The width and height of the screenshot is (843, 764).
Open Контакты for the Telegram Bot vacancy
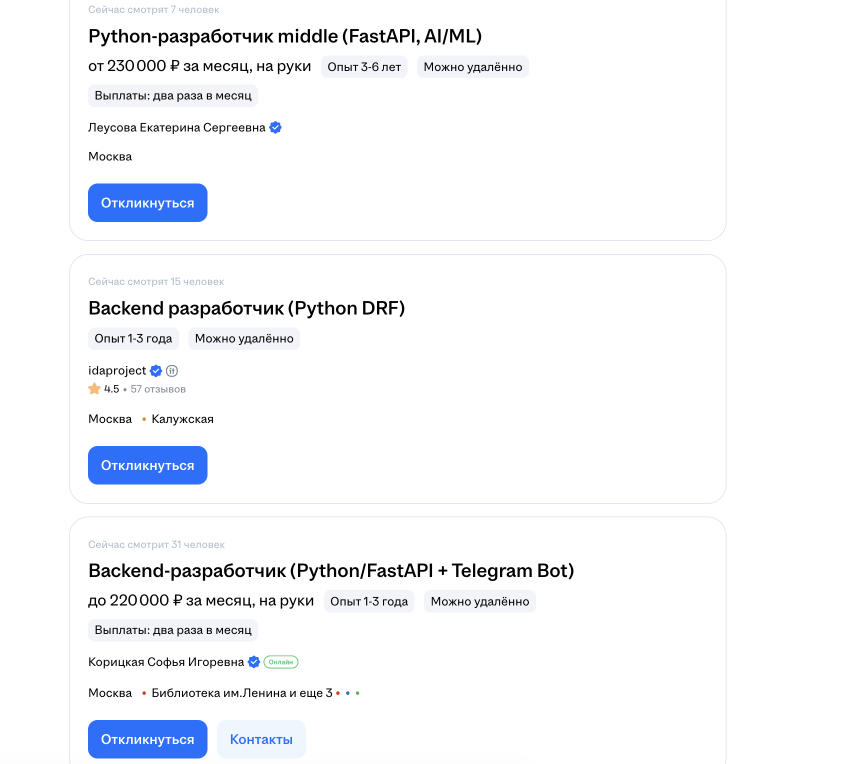261,739
